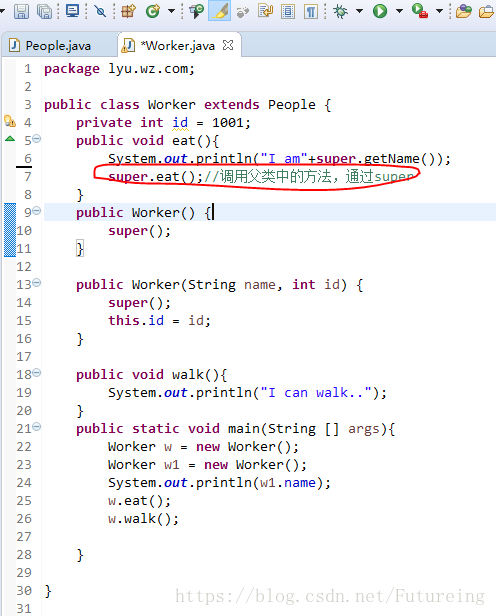This screenshot has height=616, width=496.
Task: Click line number 1 in the gutter
Action: pos(27,69)
